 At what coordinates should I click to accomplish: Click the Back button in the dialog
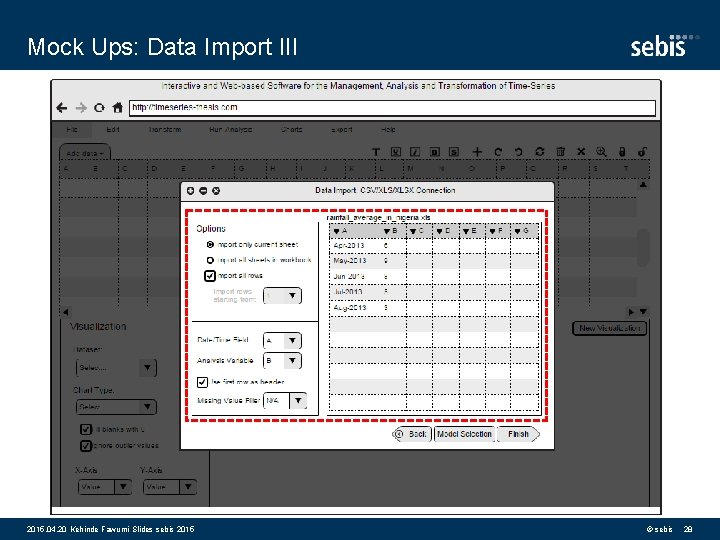[x=412, y=434]
